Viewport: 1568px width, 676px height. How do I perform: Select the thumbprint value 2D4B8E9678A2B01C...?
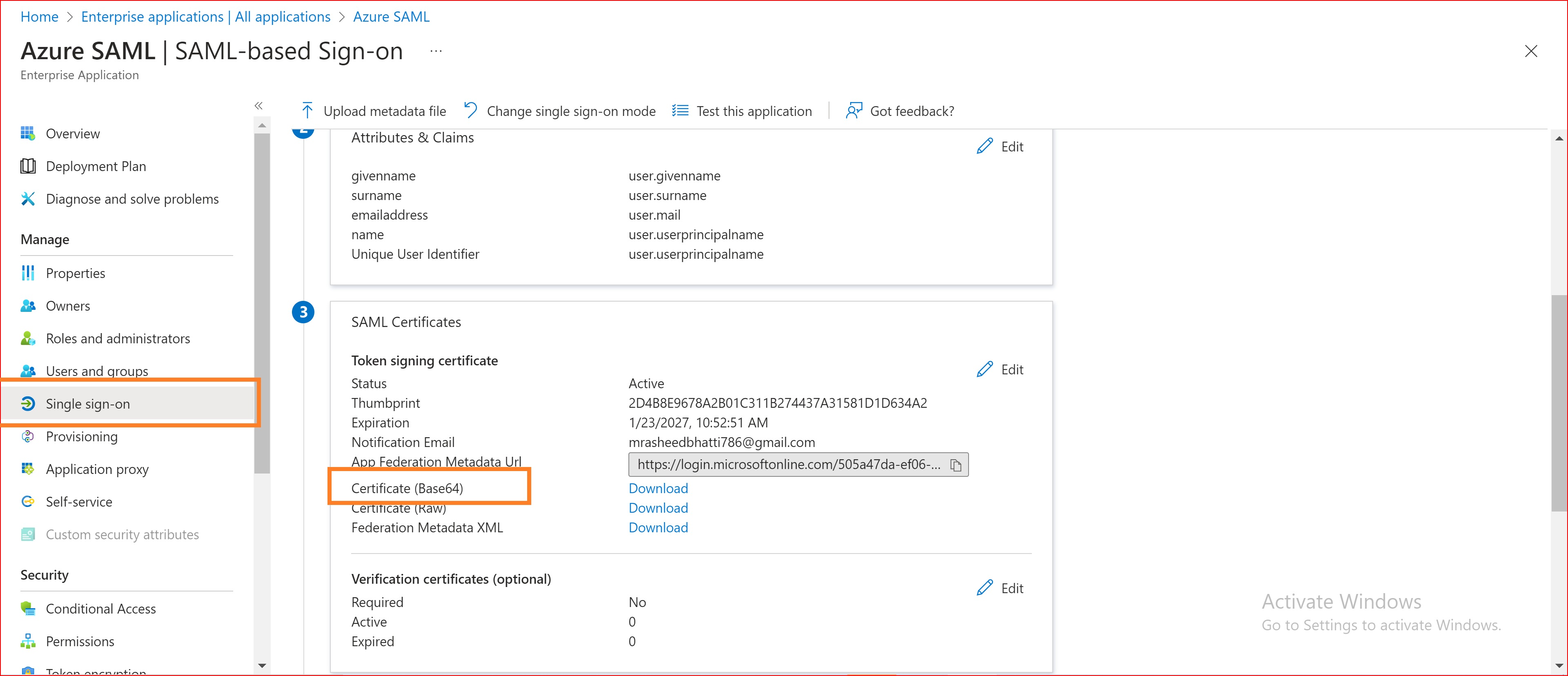tap(778, 403)
